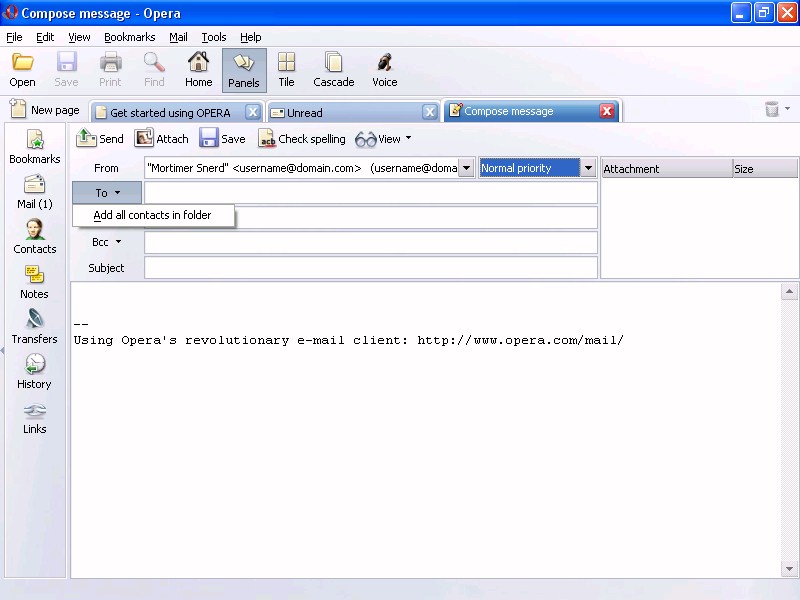Close the Get started using OPERA tab
Screen dimensions: 800x600
coord(253,112)
